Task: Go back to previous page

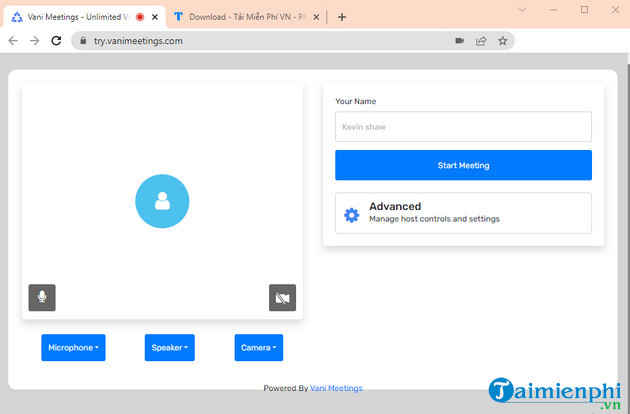Action: point(13,41)
